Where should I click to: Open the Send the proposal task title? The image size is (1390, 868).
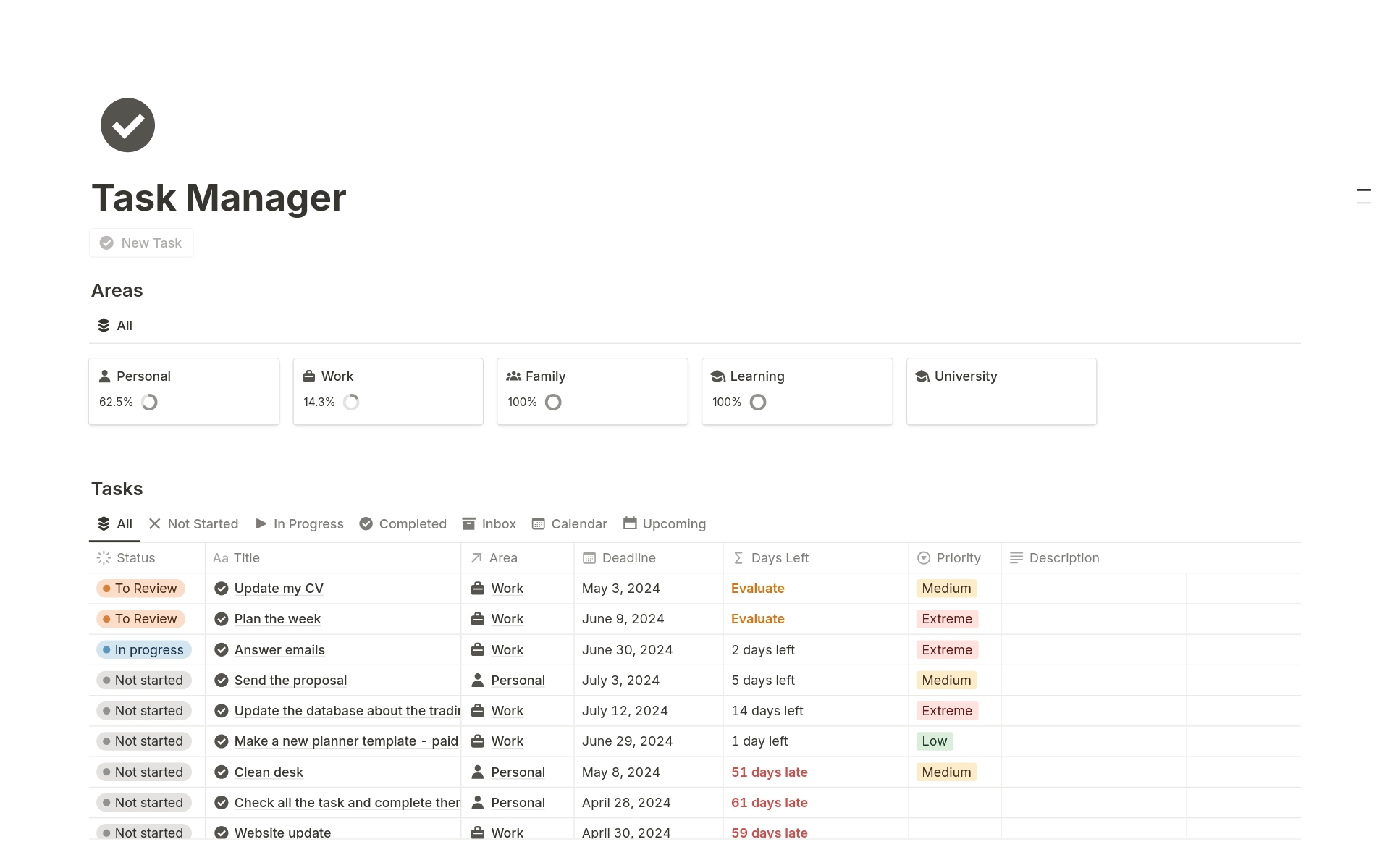coord(290,681)
